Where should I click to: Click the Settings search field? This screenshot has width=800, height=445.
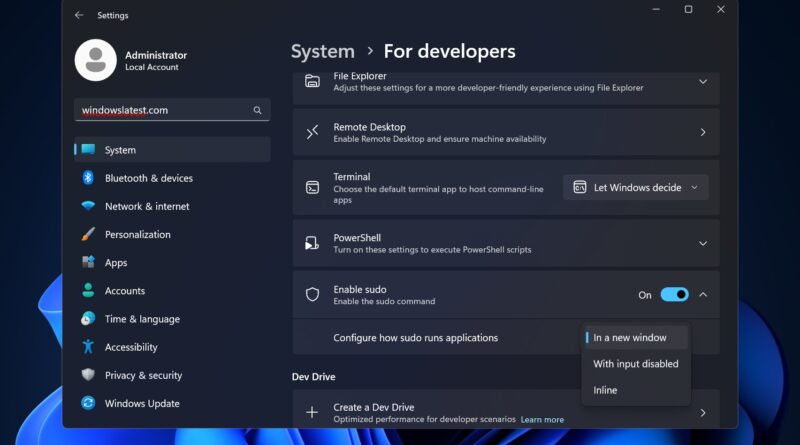172,110
